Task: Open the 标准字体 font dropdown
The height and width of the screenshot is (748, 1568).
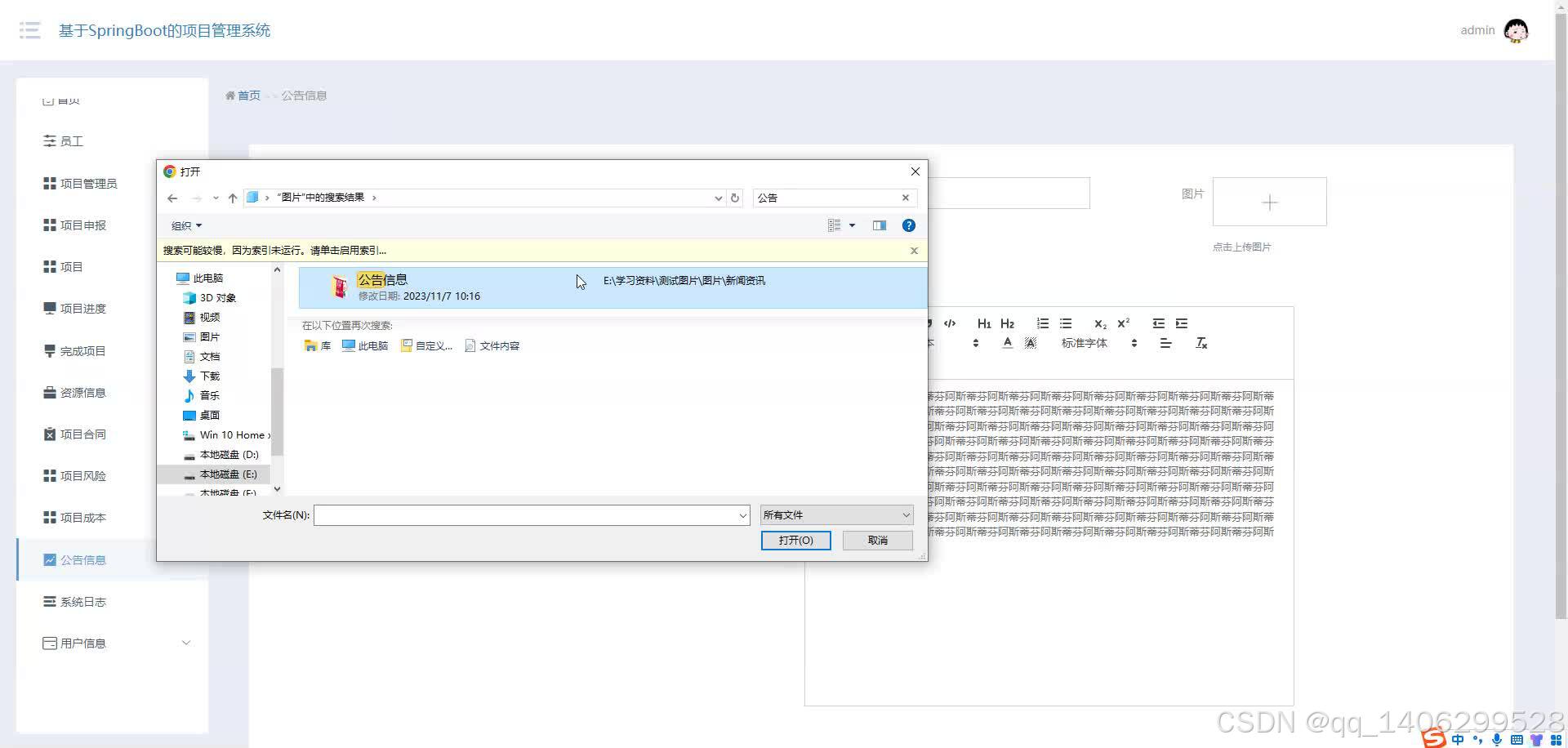Action: tap(1099, 343)
